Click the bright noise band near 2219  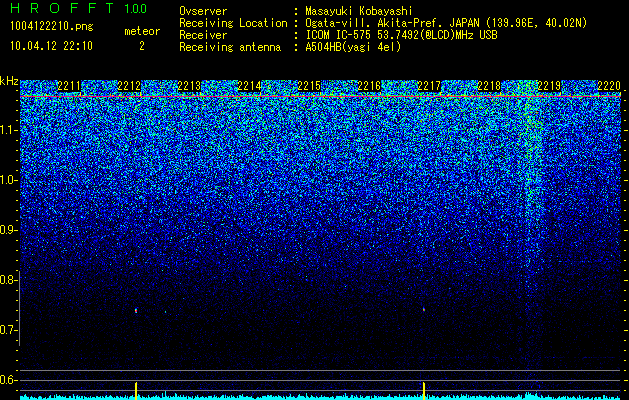pos(533,177)
